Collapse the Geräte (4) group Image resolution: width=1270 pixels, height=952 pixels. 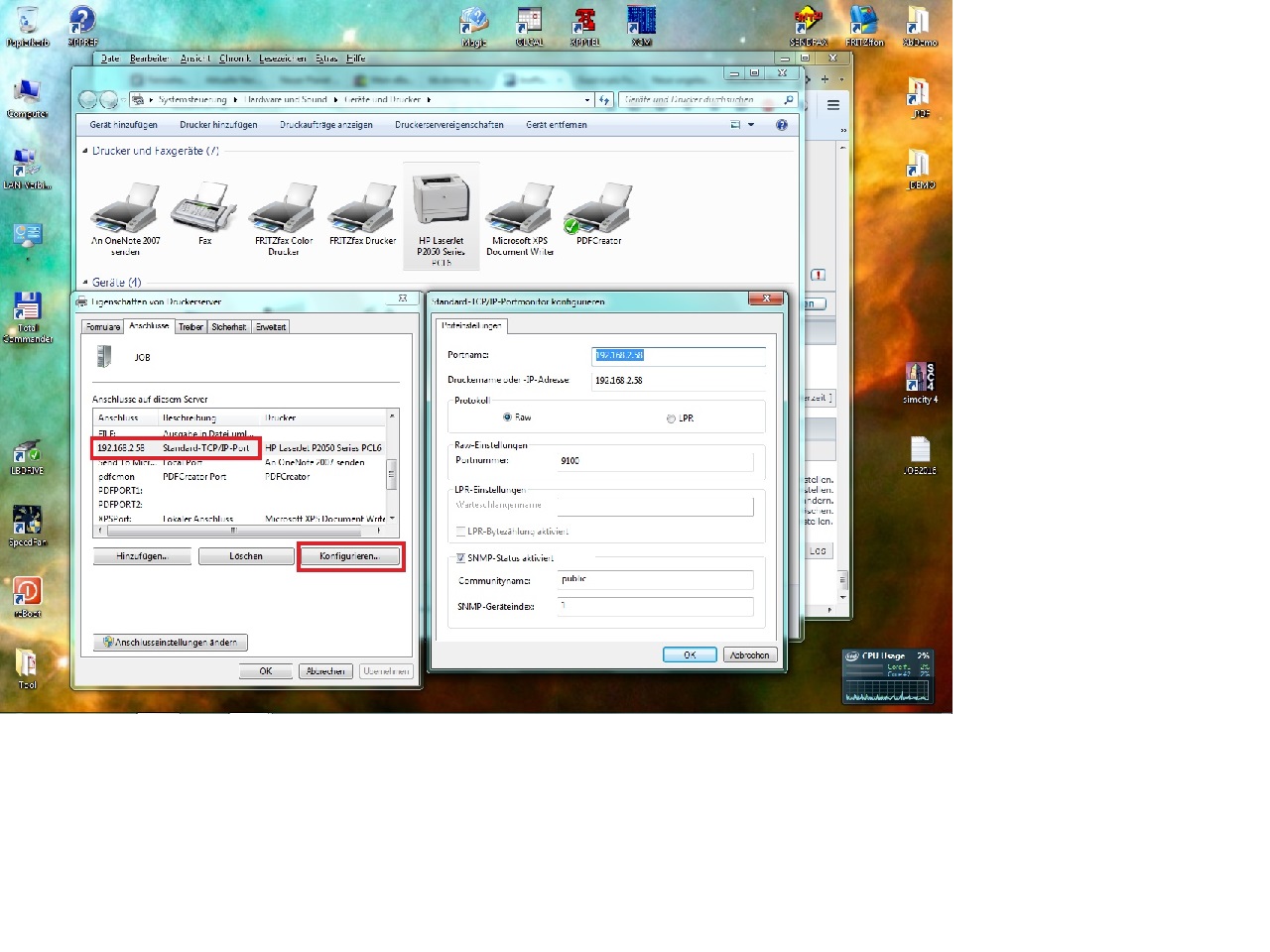(x=84, y=282)
